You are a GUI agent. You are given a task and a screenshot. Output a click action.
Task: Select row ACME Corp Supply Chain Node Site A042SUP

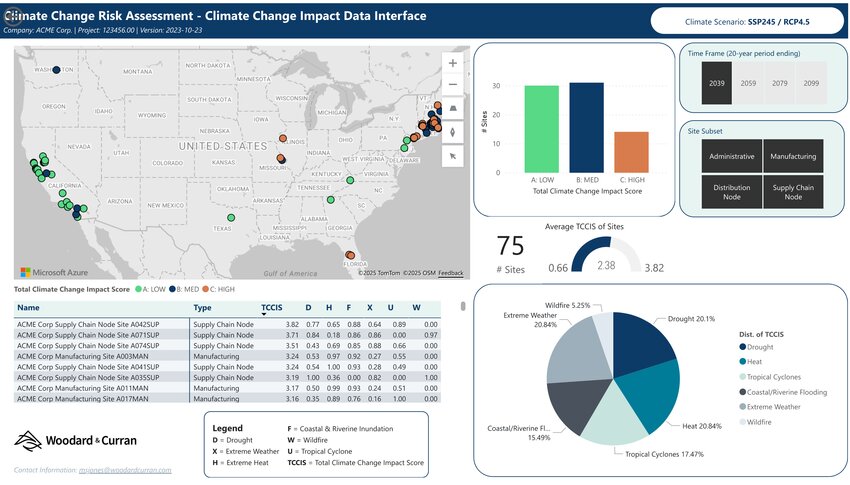coord(227,324)
